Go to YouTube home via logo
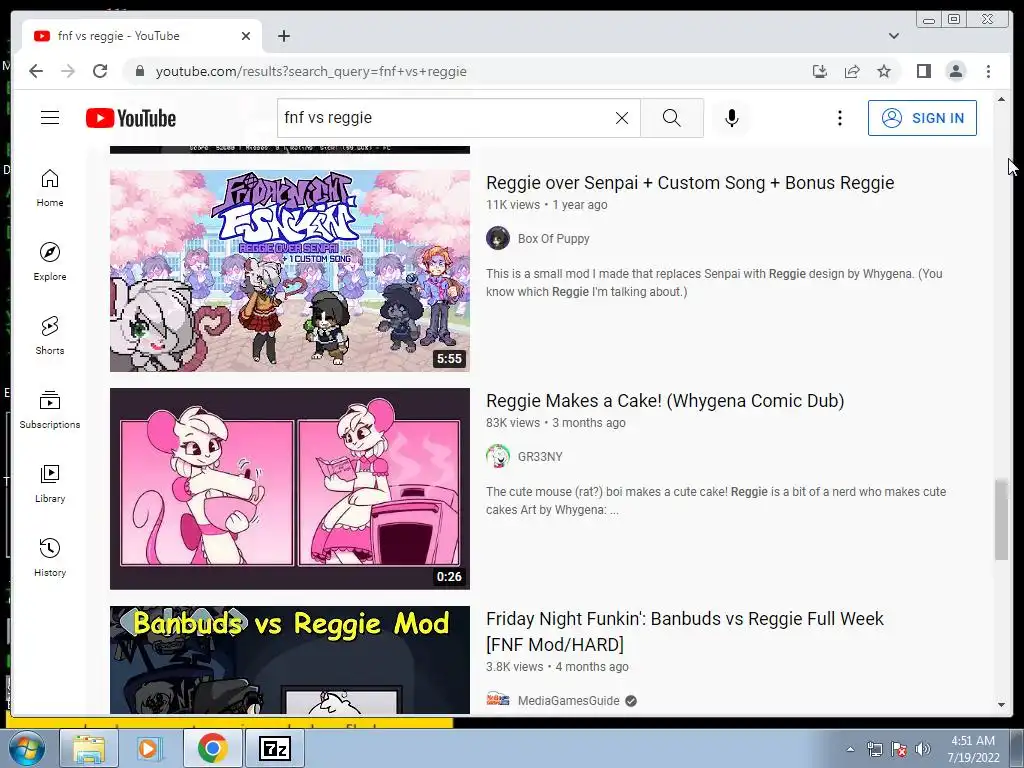Screen dimensions: 1024x768 (x=131, y=118)
